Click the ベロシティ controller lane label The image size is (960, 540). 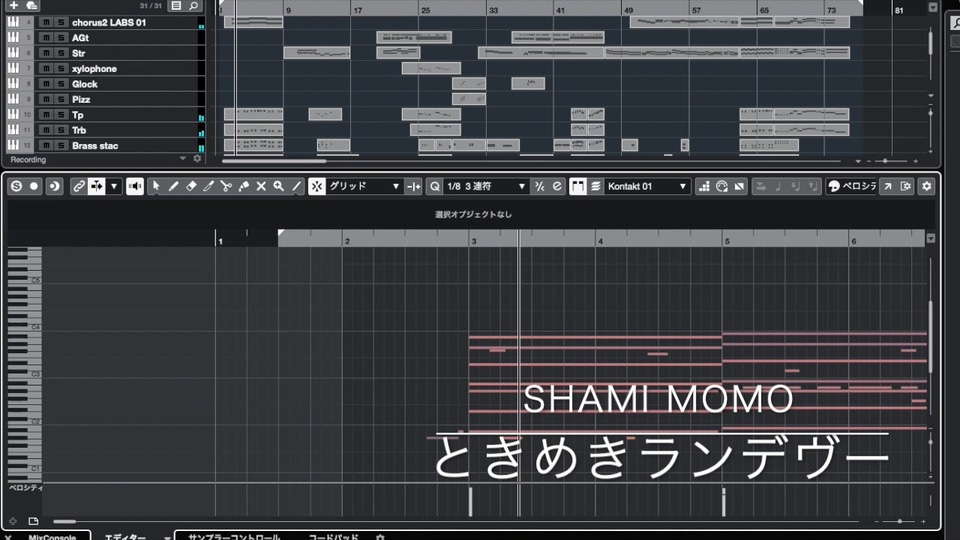coord(26,488)
